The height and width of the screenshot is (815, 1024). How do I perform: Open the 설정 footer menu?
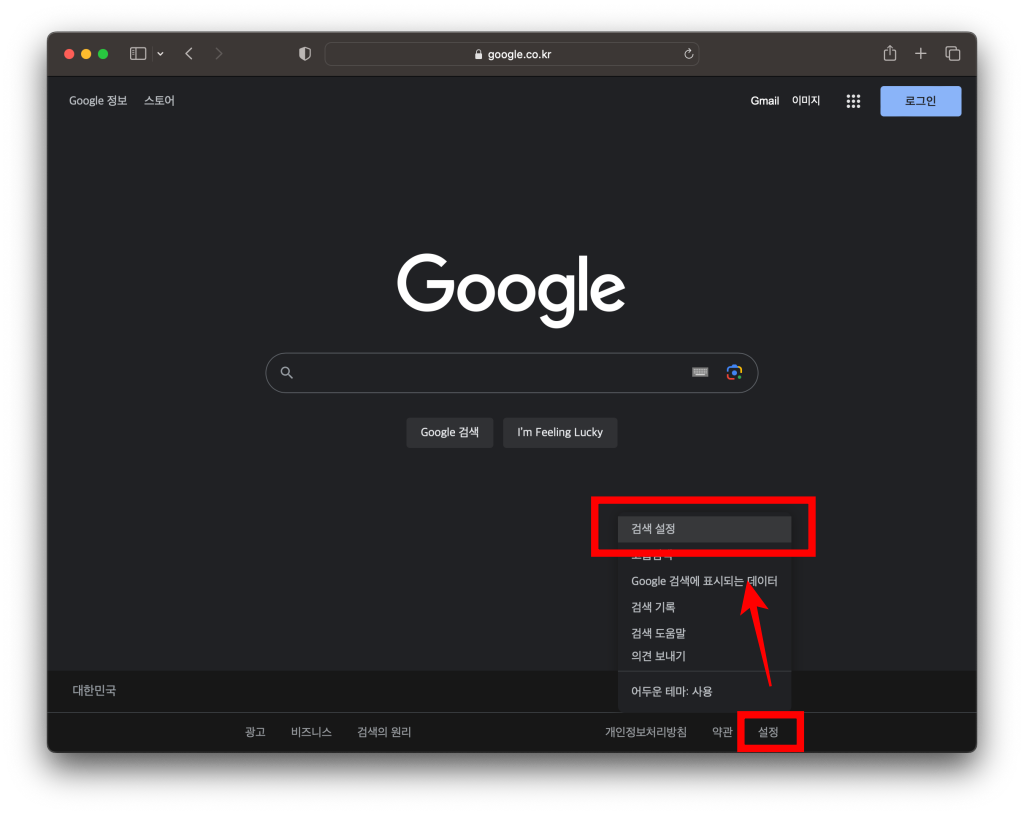[x=768, y=732]
